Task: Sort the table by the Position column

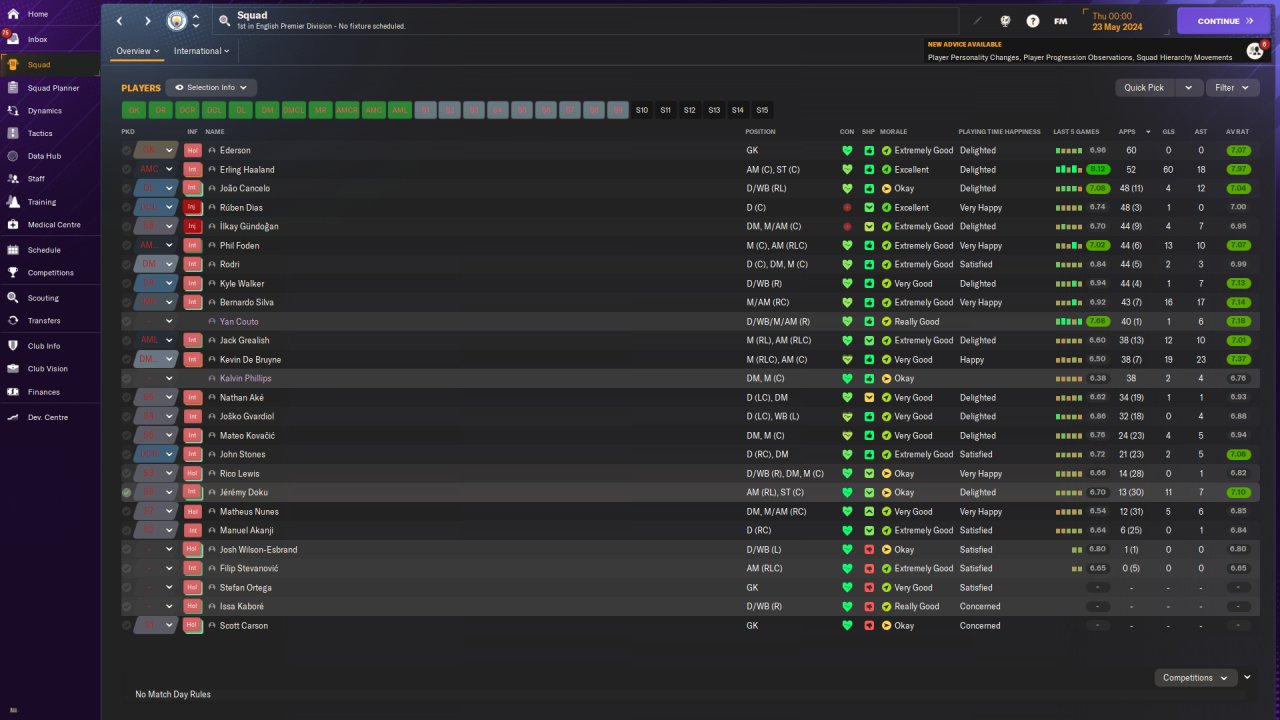Action: 762,132
